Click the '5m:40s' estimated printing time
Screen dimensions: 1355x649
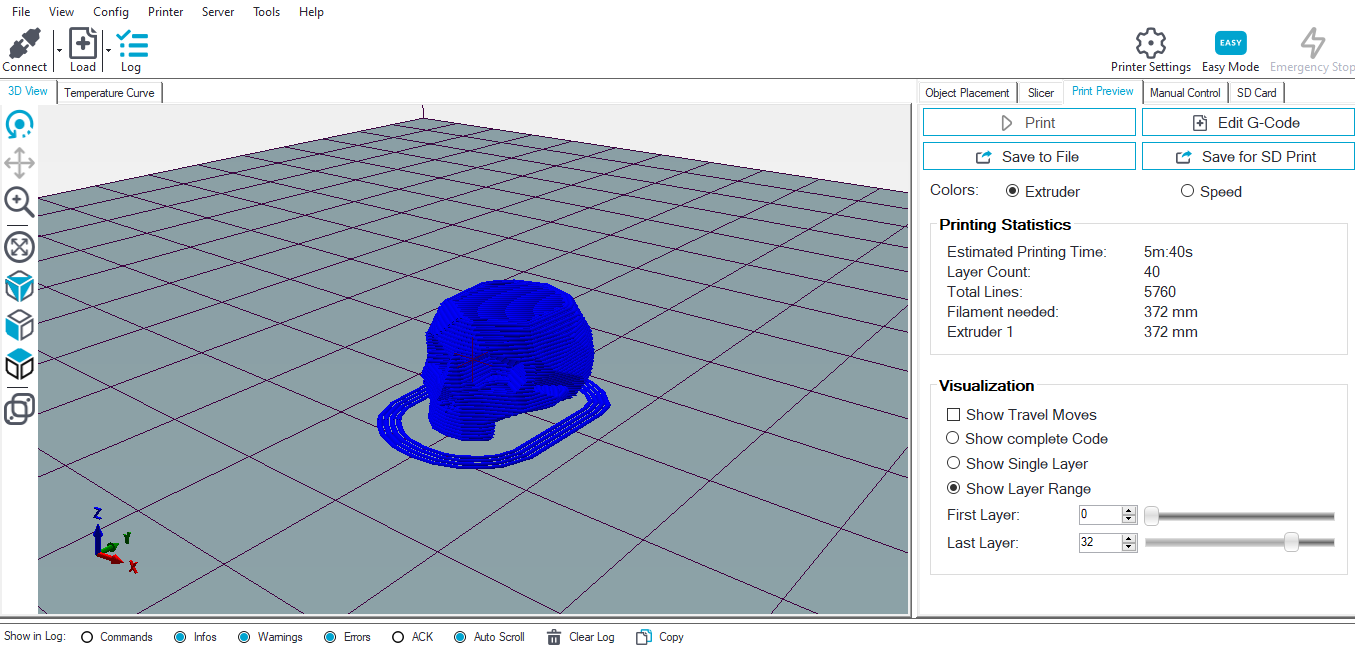[1168, 252]
